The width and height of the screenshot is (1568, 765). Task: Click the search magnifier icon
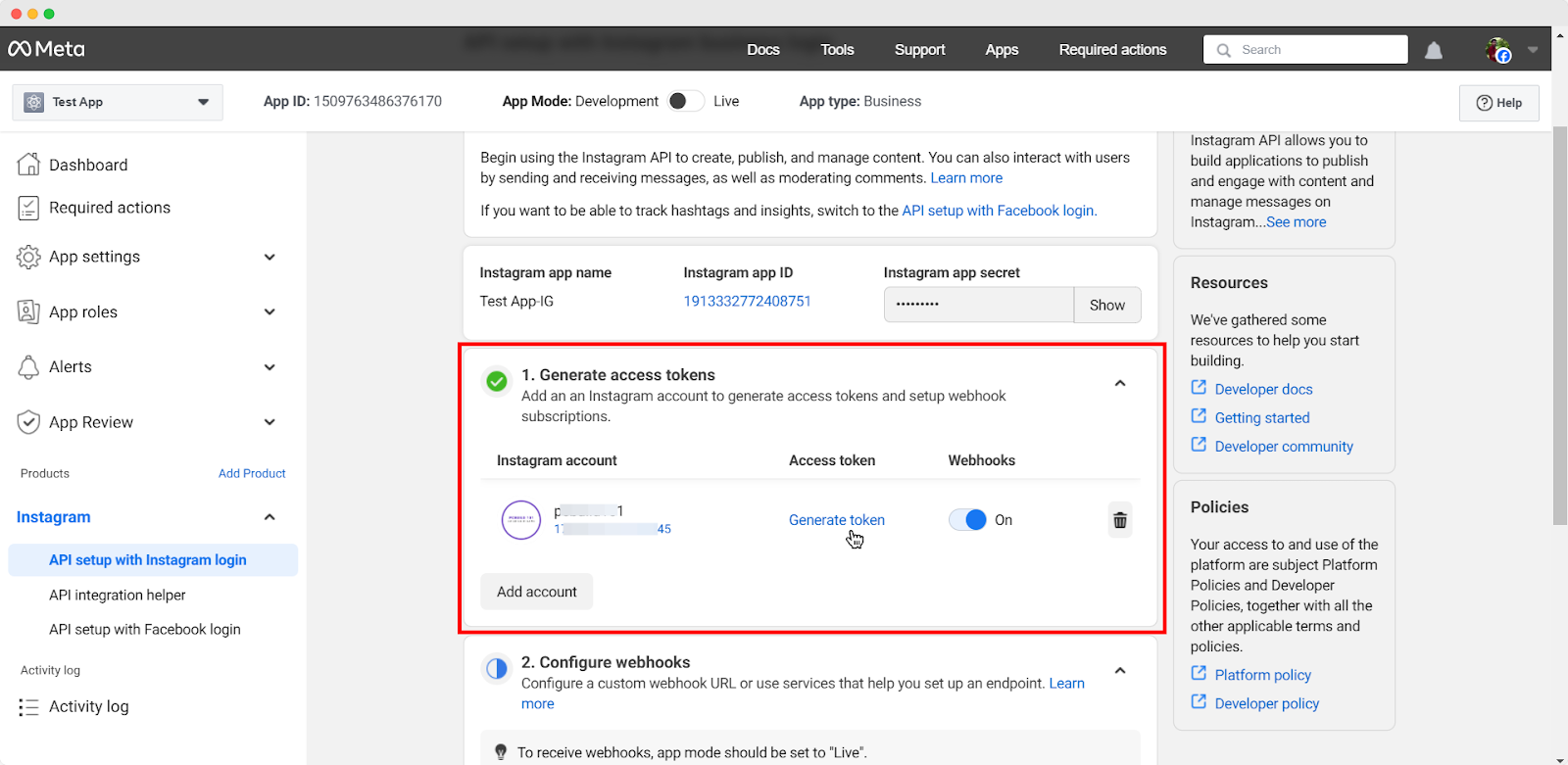1223,50
